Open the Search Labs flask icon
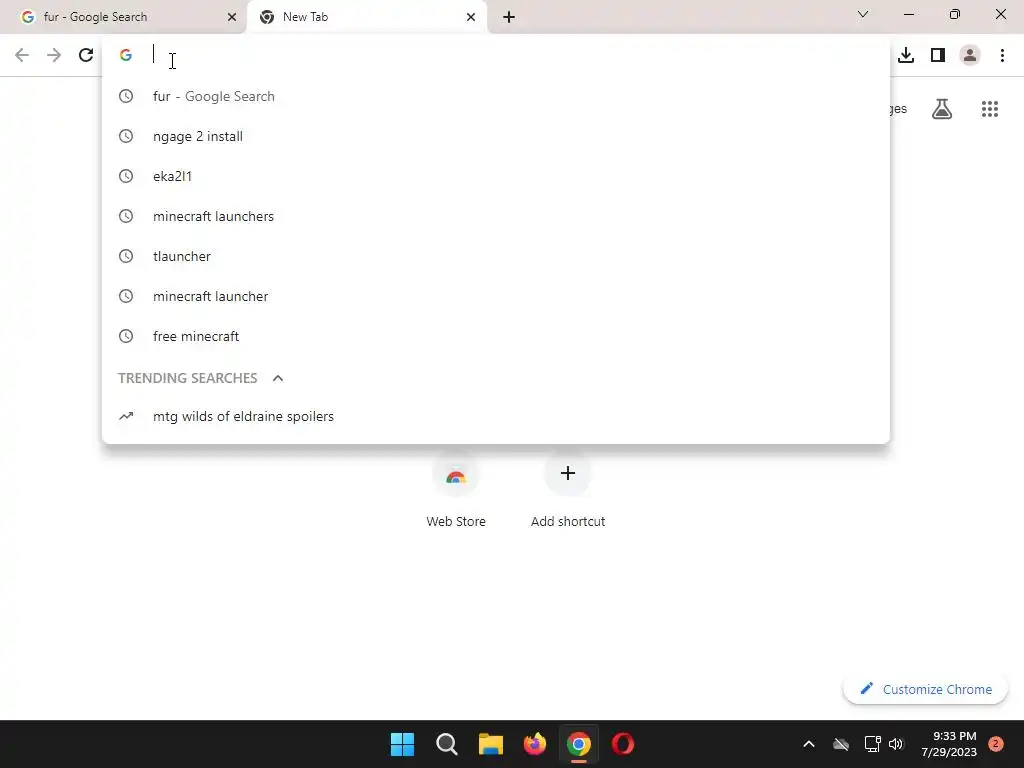 (942, 109)
